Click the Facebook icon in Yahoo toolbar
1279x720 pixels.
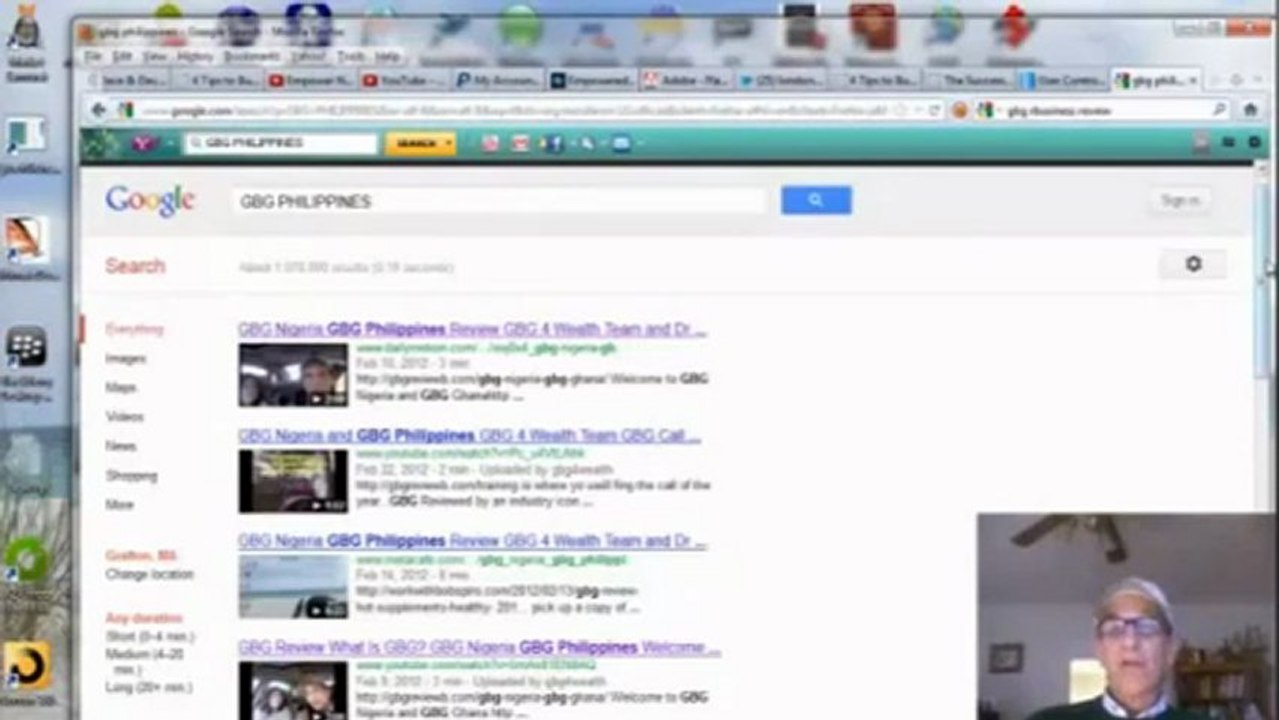tap(553, 143)
